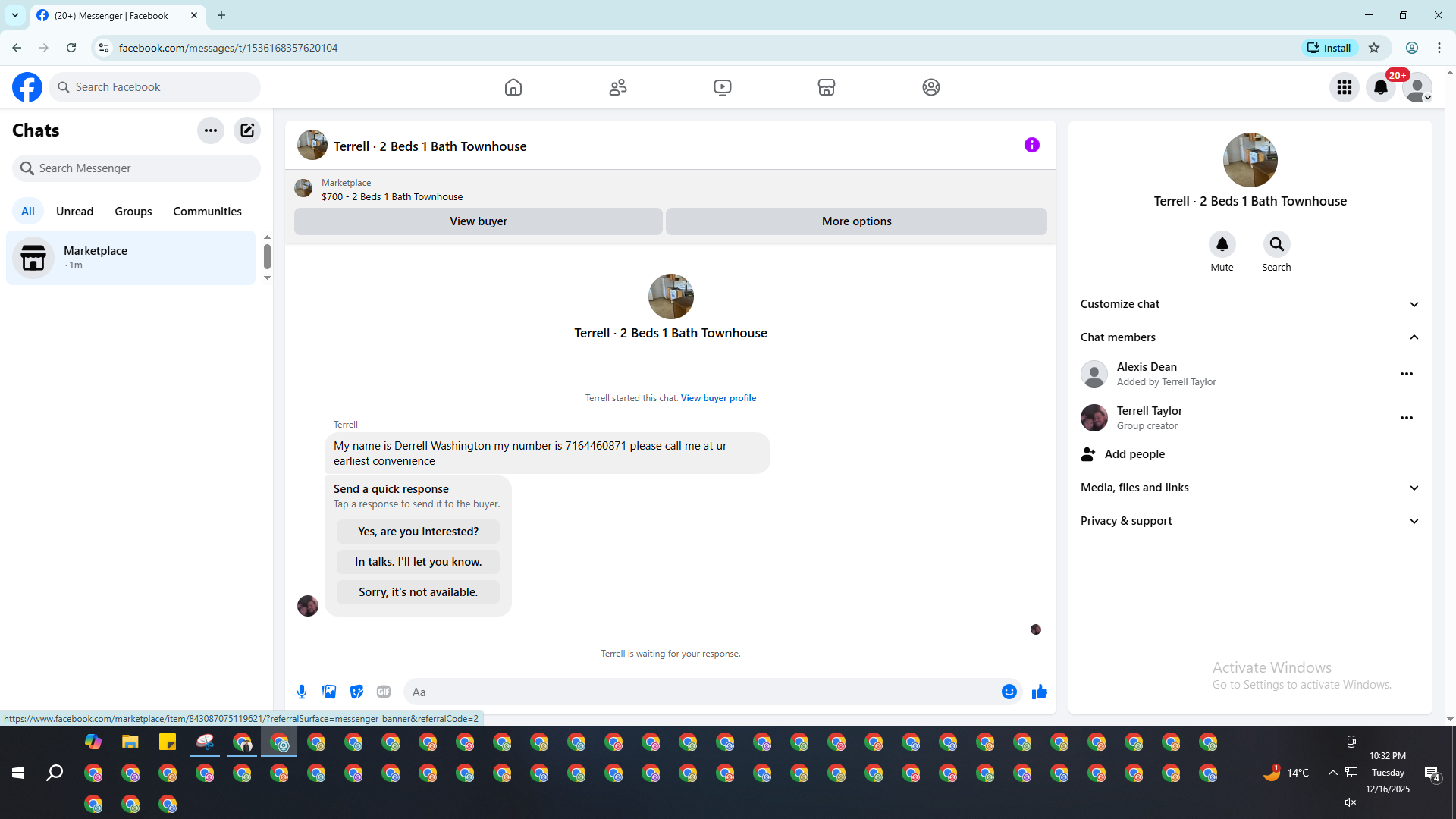Open the $700 - 2 Beds 1 Bath Townhouse listing

pyautogui.click(x=392, y=196)
